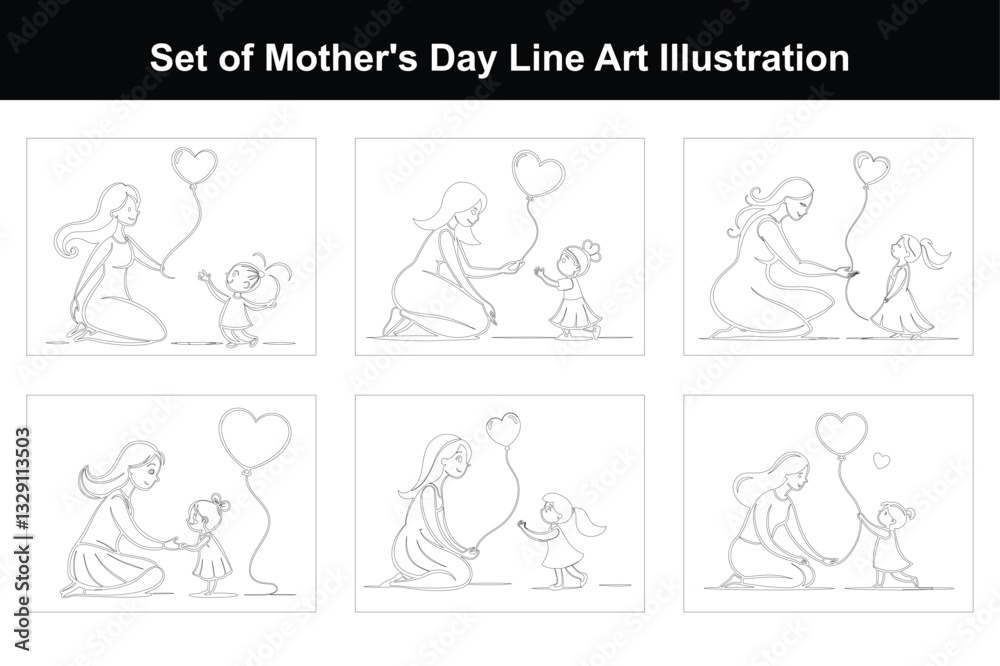Click the top-left mother and child illustration
Screen dimensions: 1000x666
pos(171,246)
